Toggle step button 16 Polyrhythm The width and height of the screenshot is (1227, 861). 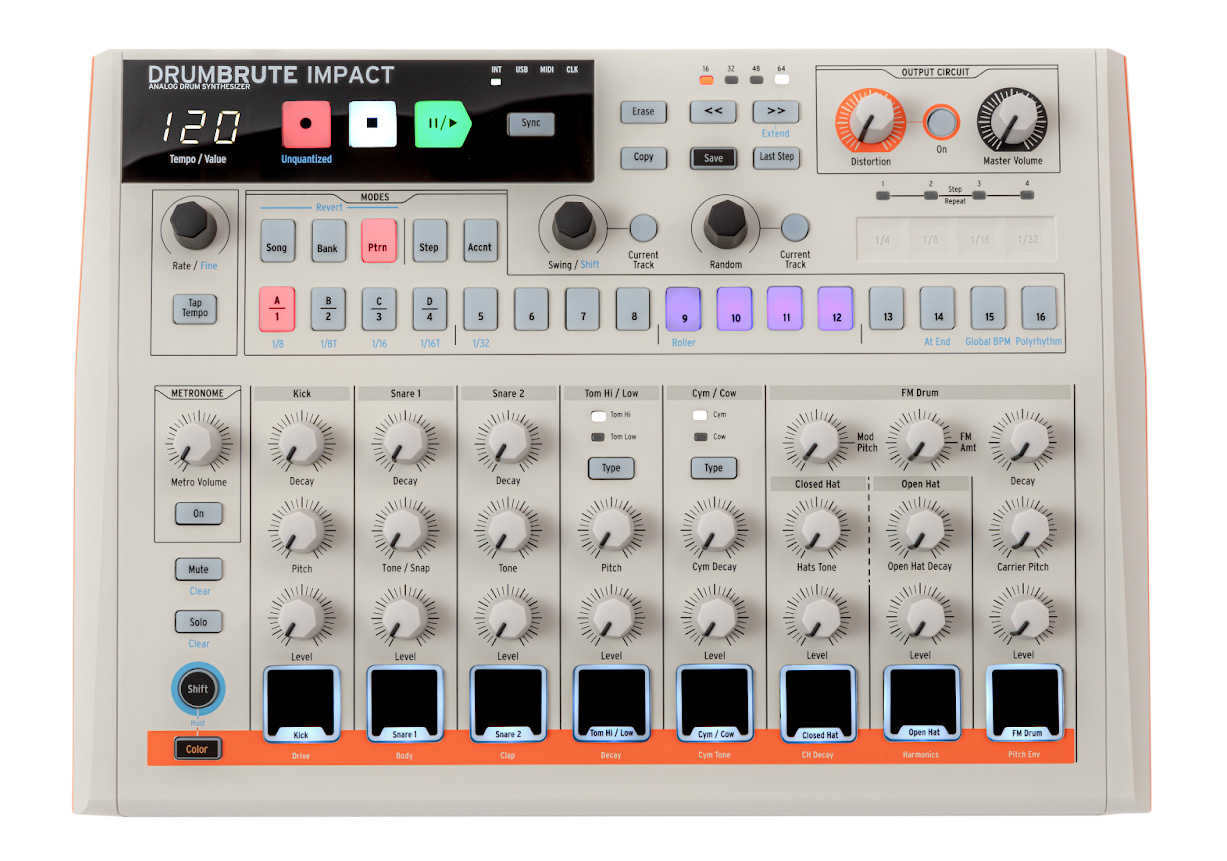point(1039,309)
